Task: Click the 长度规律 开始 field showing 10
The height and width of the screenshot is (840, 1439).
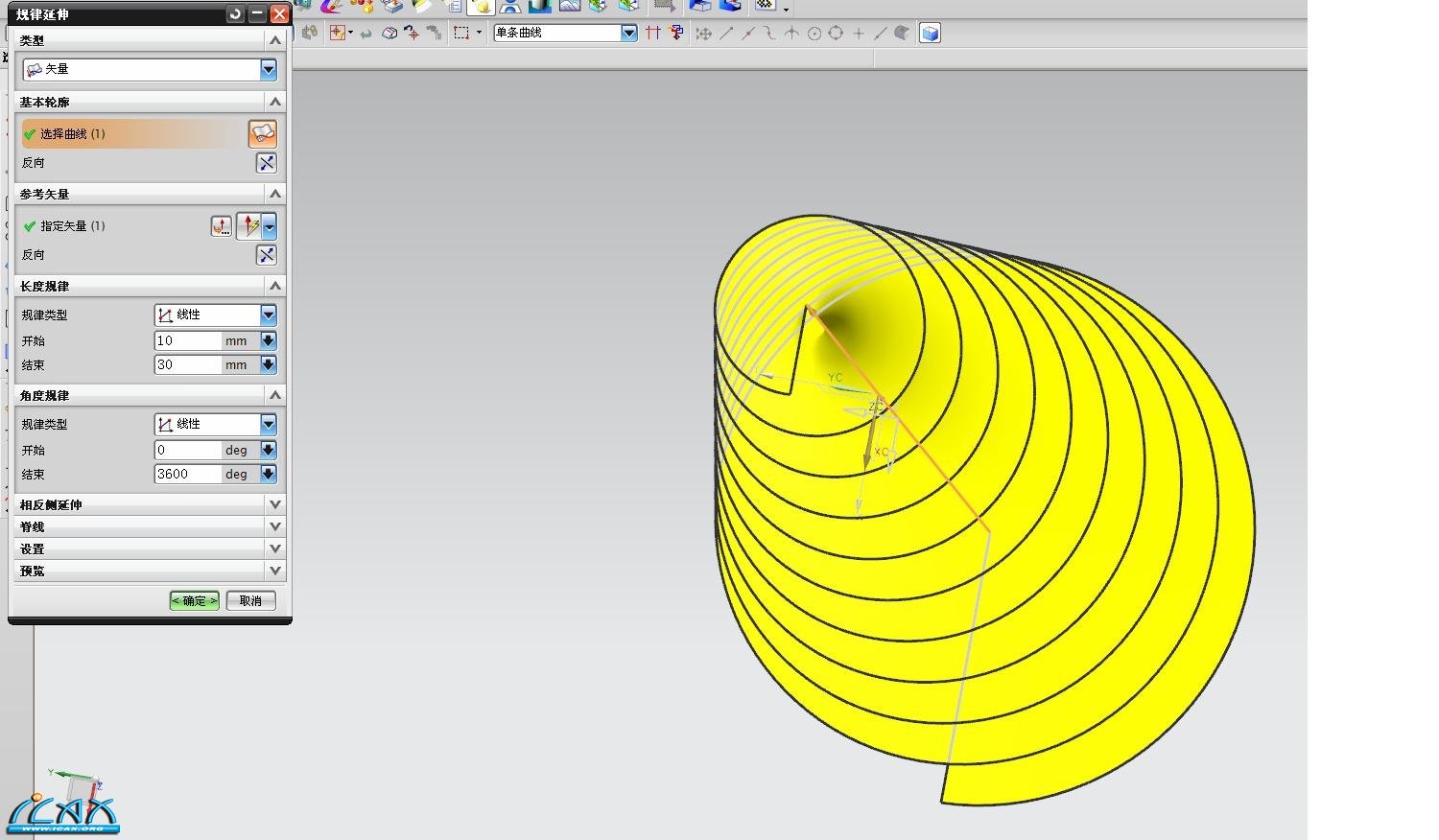Action: [187, 340]
